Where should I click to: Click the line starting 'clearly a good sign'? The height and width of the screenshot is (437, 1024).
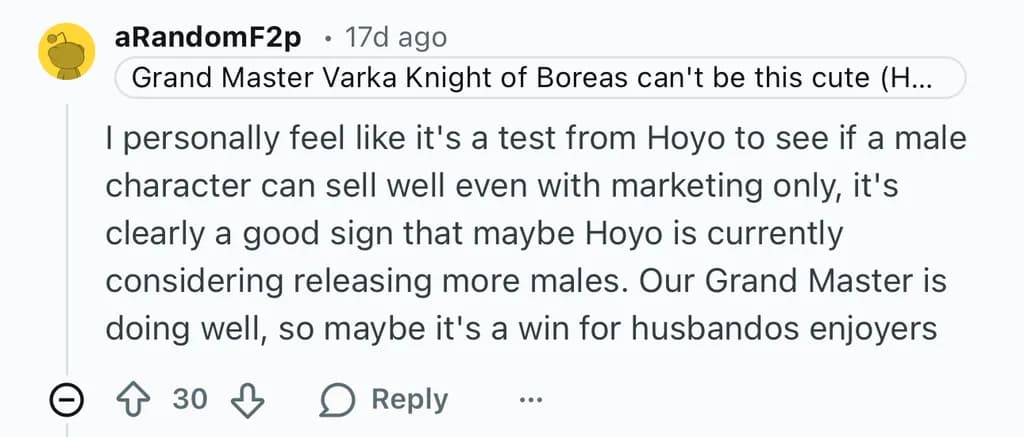474,235
